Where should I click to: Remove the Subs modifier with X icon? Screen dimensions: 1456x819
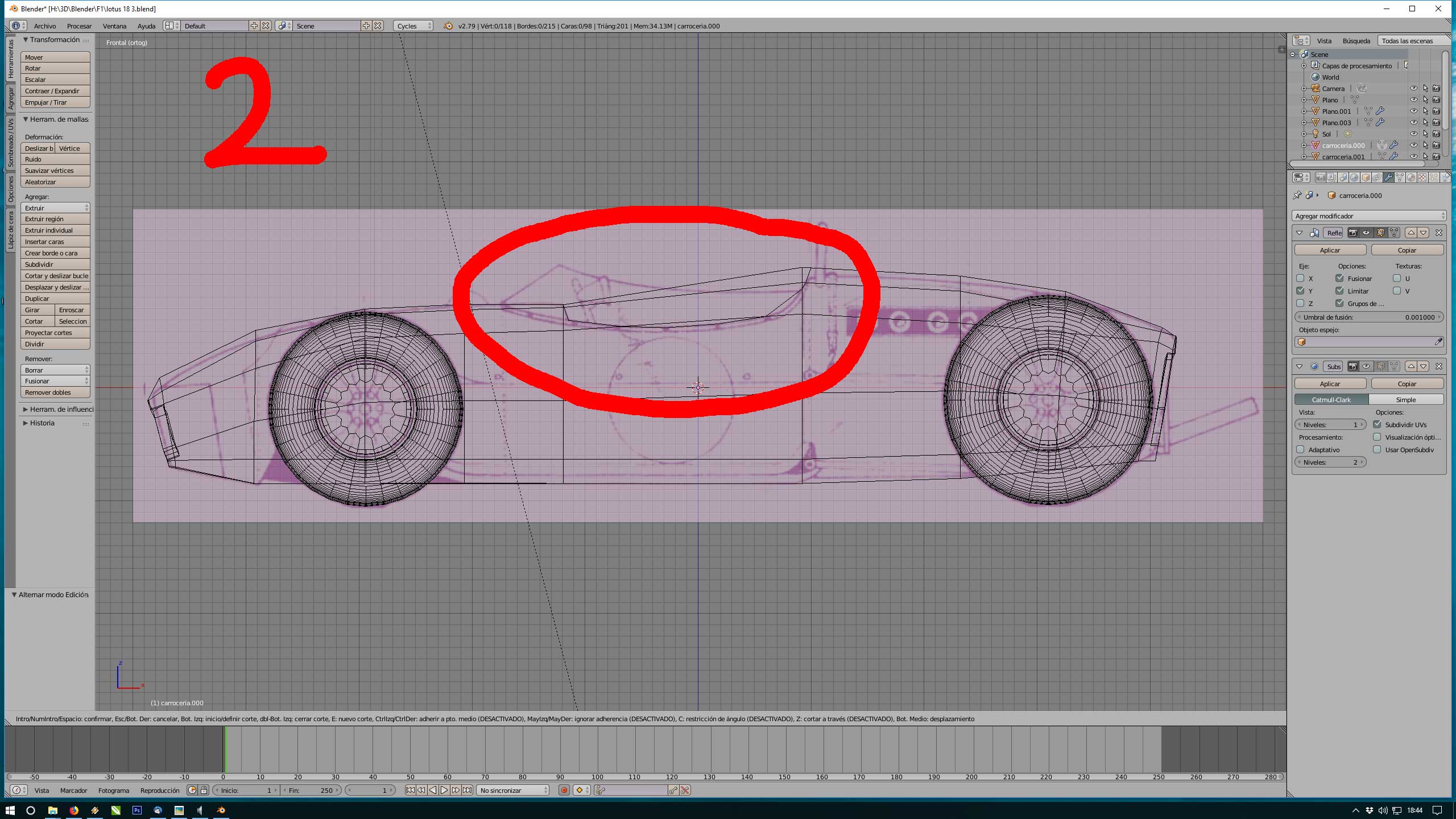tap(1439, 366)
